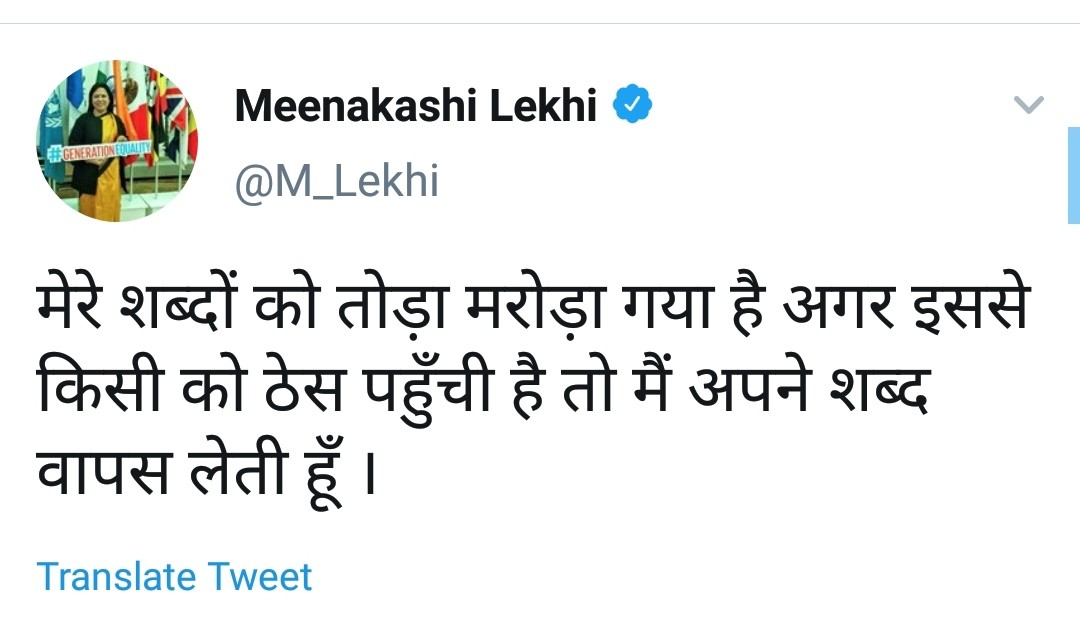Image resolution: width=1080 pixels, height=628 pixels.
Task: Open Meenakashi Lekhi's profile picture
Action: click(118, 141)
